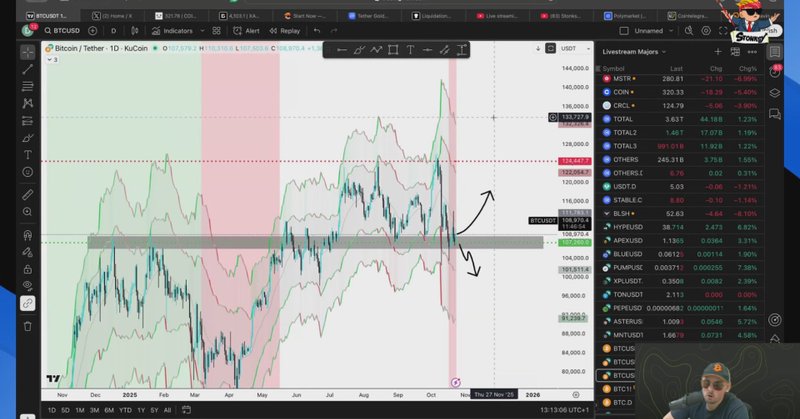Sort watchlist by Chg% column header
The height and width of the screenshot is (419, 800).
[747, 68]
